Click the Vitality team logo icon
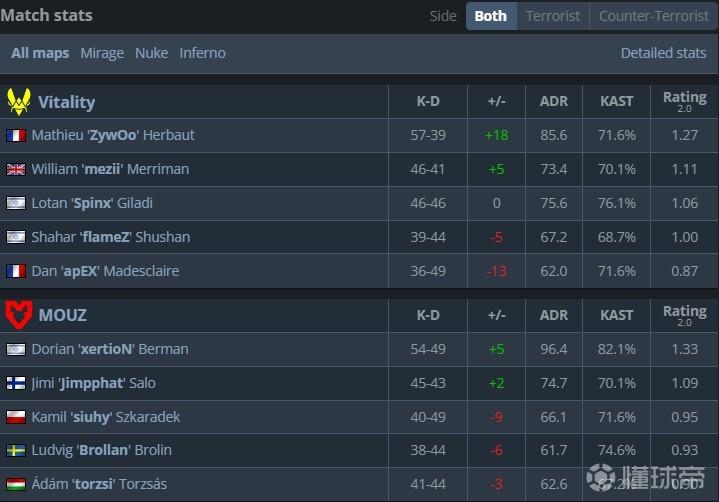 click(18, 101)
